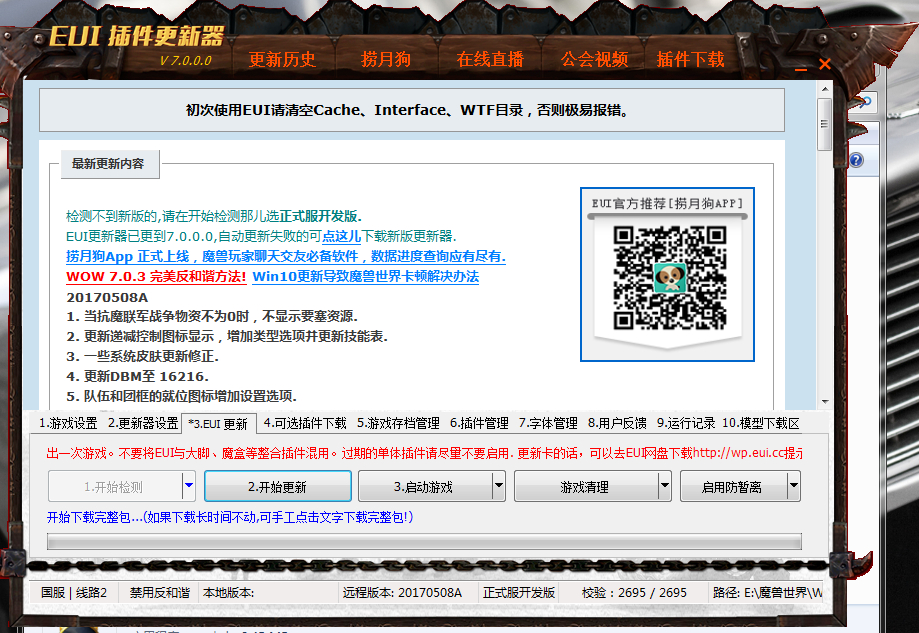Switch to the 1.游戏设置 tab
This screenshot has height=633, width=919.
point(68,423)
